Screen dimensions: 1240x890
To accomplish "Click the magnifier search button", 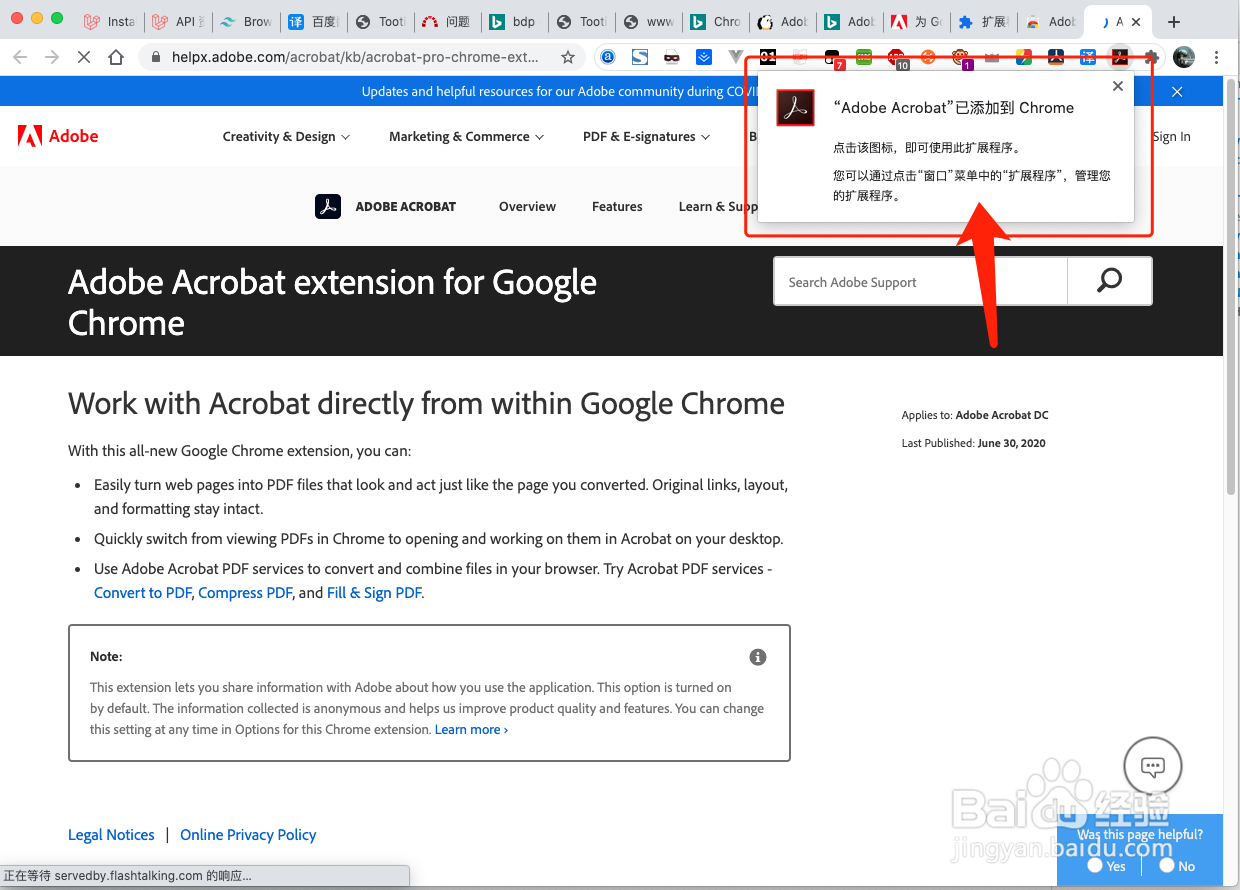I will tap(1109, 281).
